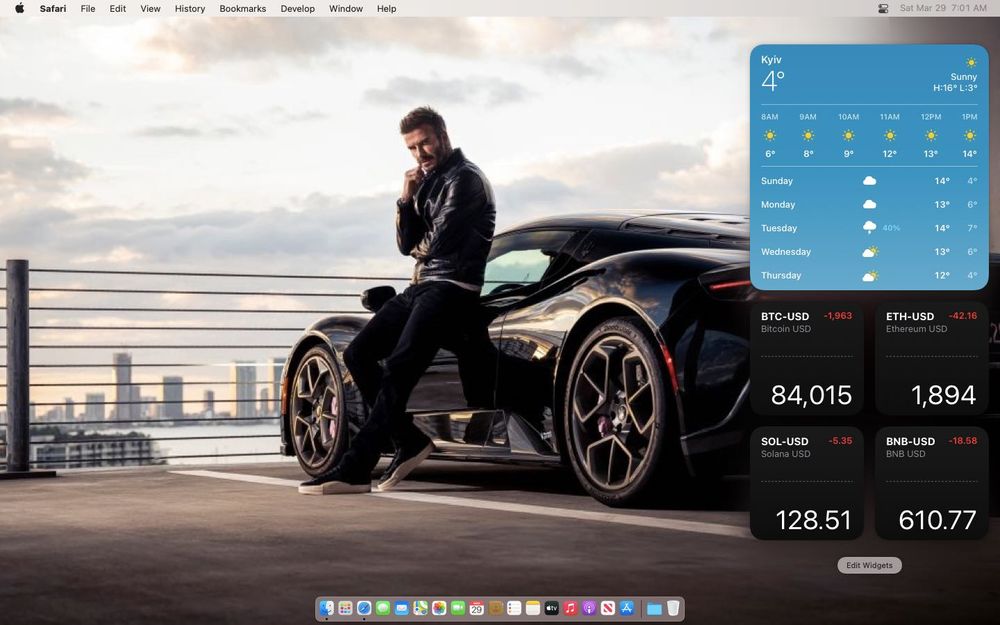
Task: Open Notes from the Dock
Action: coord(533,608)
